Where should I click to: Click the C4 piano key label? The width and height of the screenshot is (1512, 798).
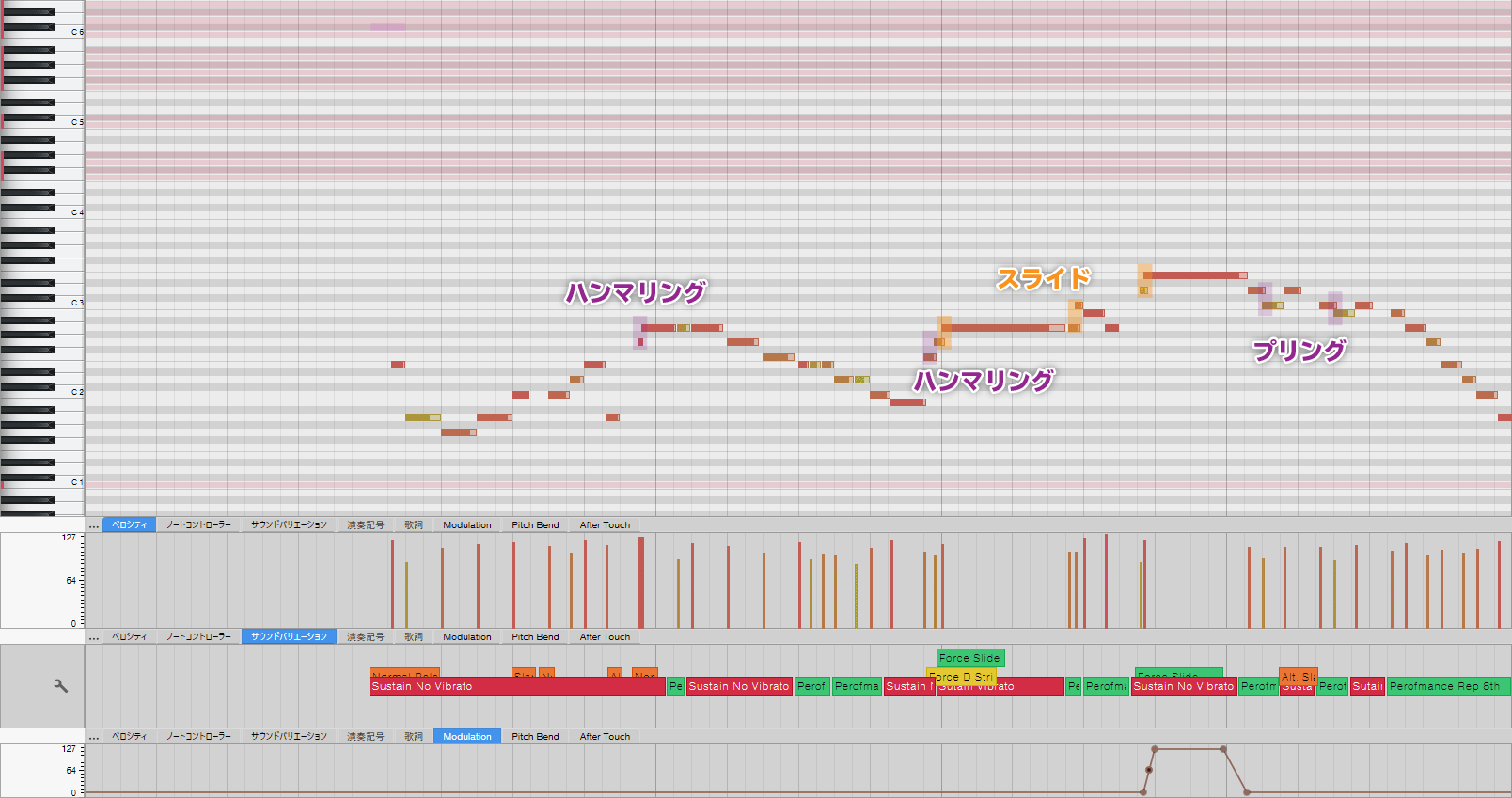[x=77, y=212]
